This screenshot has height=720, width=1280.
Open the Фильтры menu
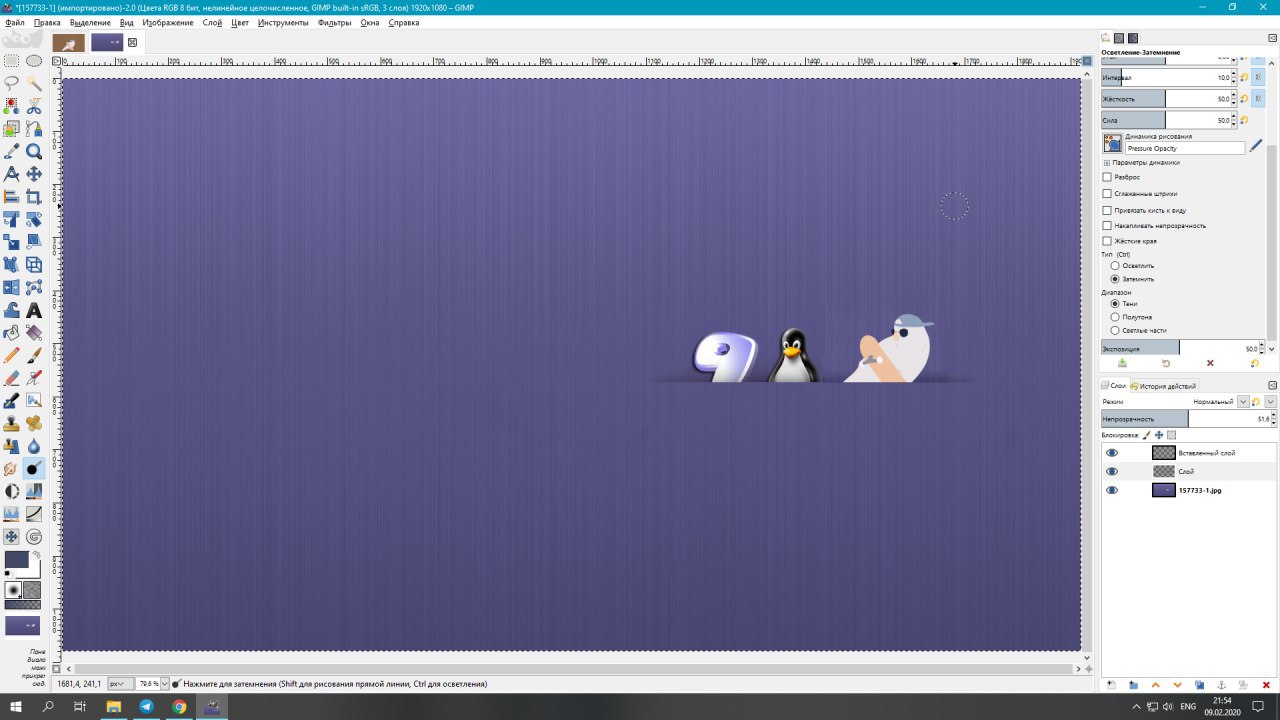tap(335, 22)
